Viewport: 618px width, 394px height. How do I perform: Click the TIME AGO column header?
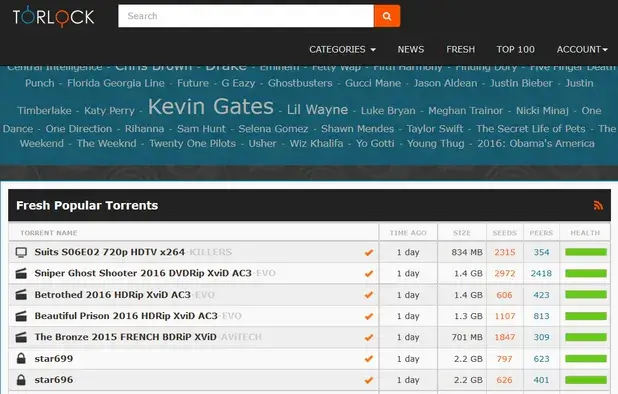point(408,233)
